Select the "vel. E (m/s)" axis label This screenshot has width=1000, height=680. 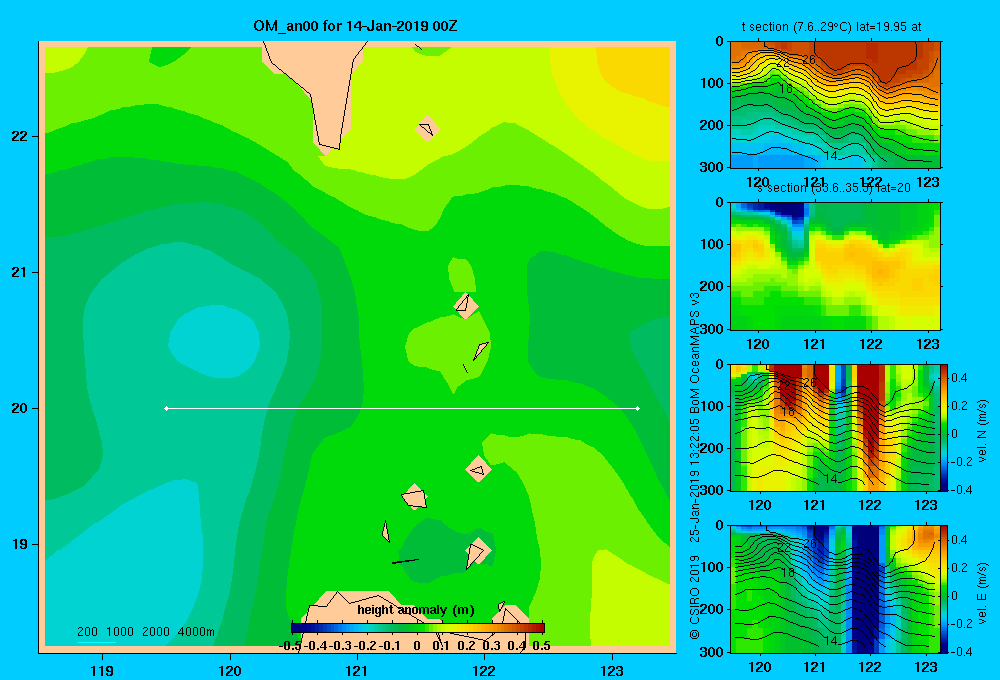982,593
